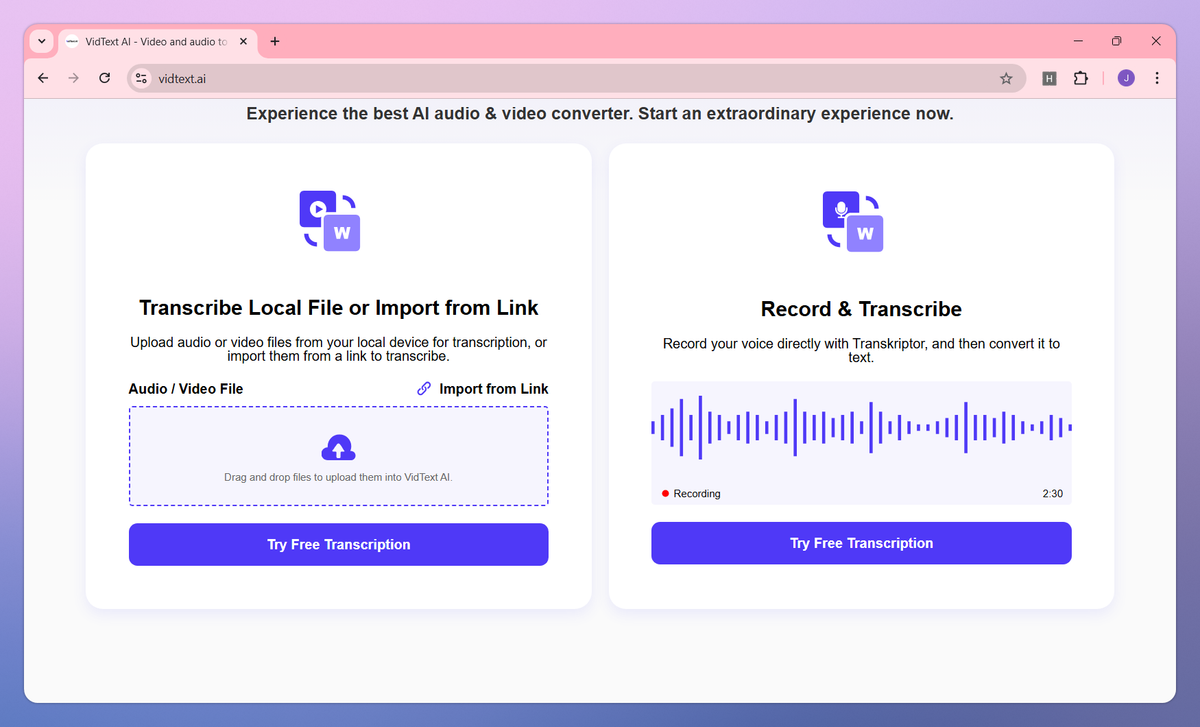Bookmark this page with star icon
This screenshot has height=727, width=1200.
click(1006, 78)
